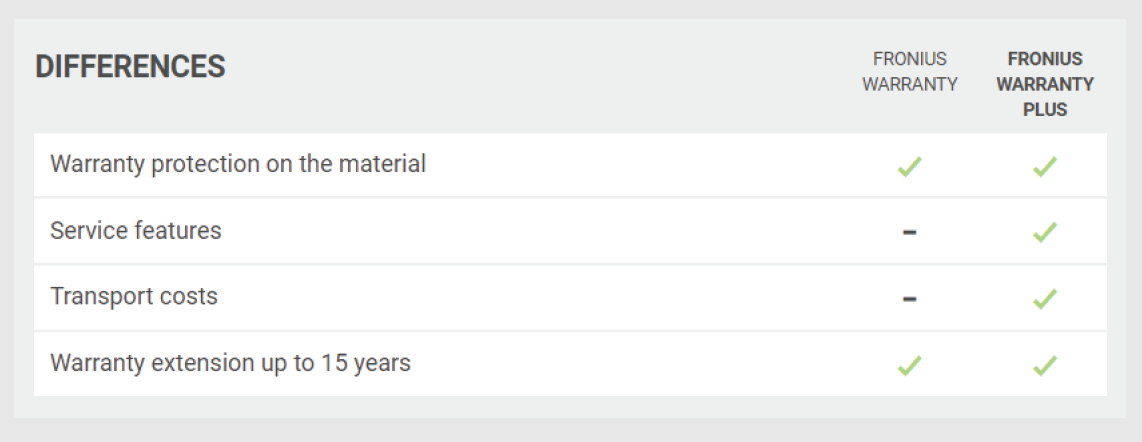Image resolution: width=1142 pixels, height=442 pixels.
Task: Select the Fronius Warranty column header
Action: pyautogui.click(x=909, y=72)
